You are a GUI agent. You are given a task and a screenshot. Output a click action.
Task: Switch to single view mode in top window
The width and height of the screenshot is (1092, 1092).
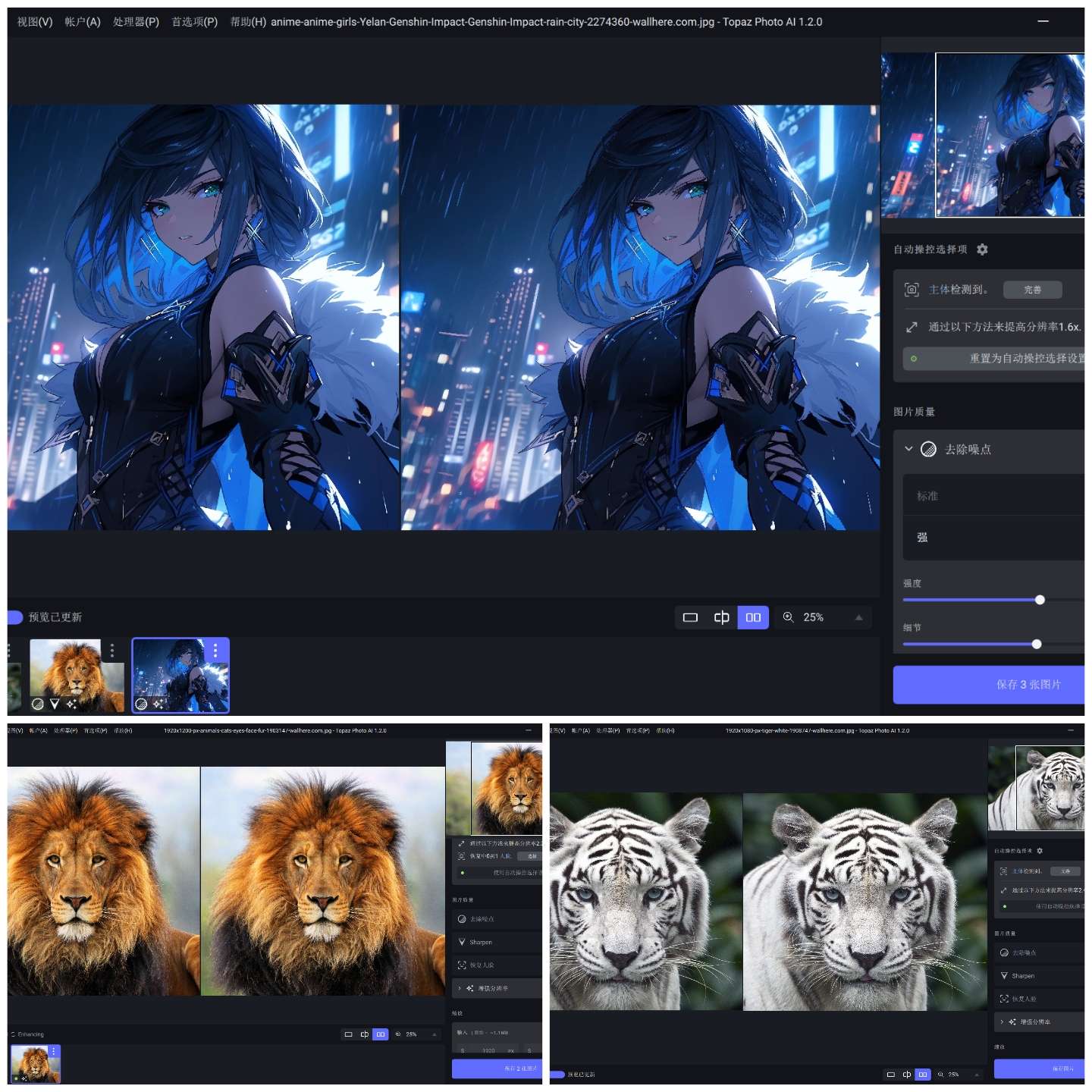690,617
